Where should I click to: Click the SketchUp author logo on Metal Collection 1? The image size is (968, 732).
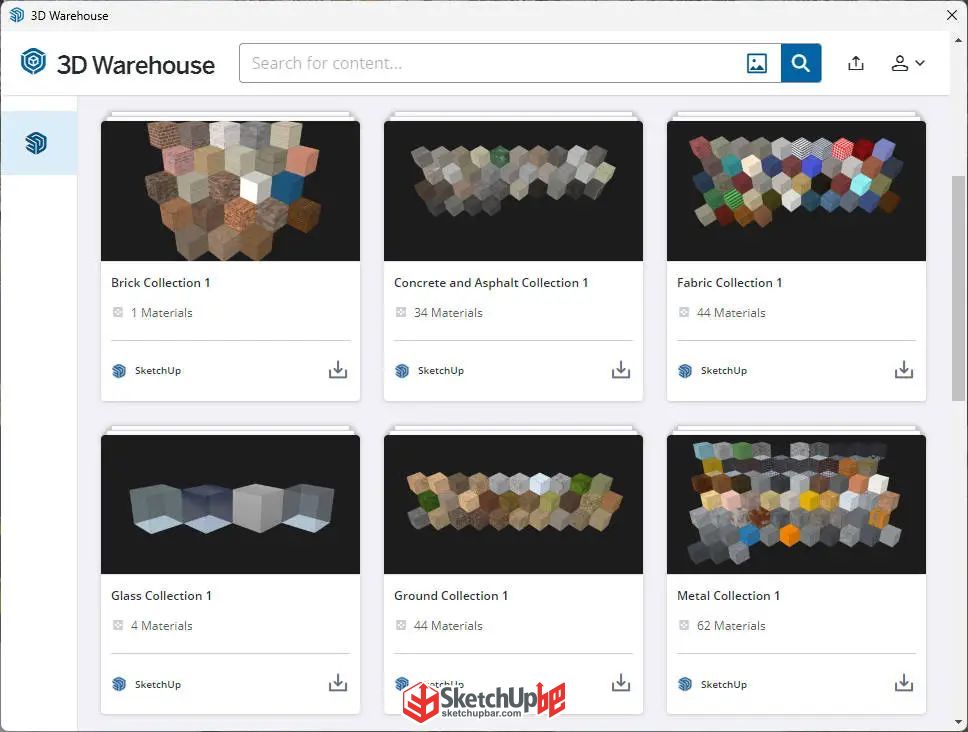[685, 684]
